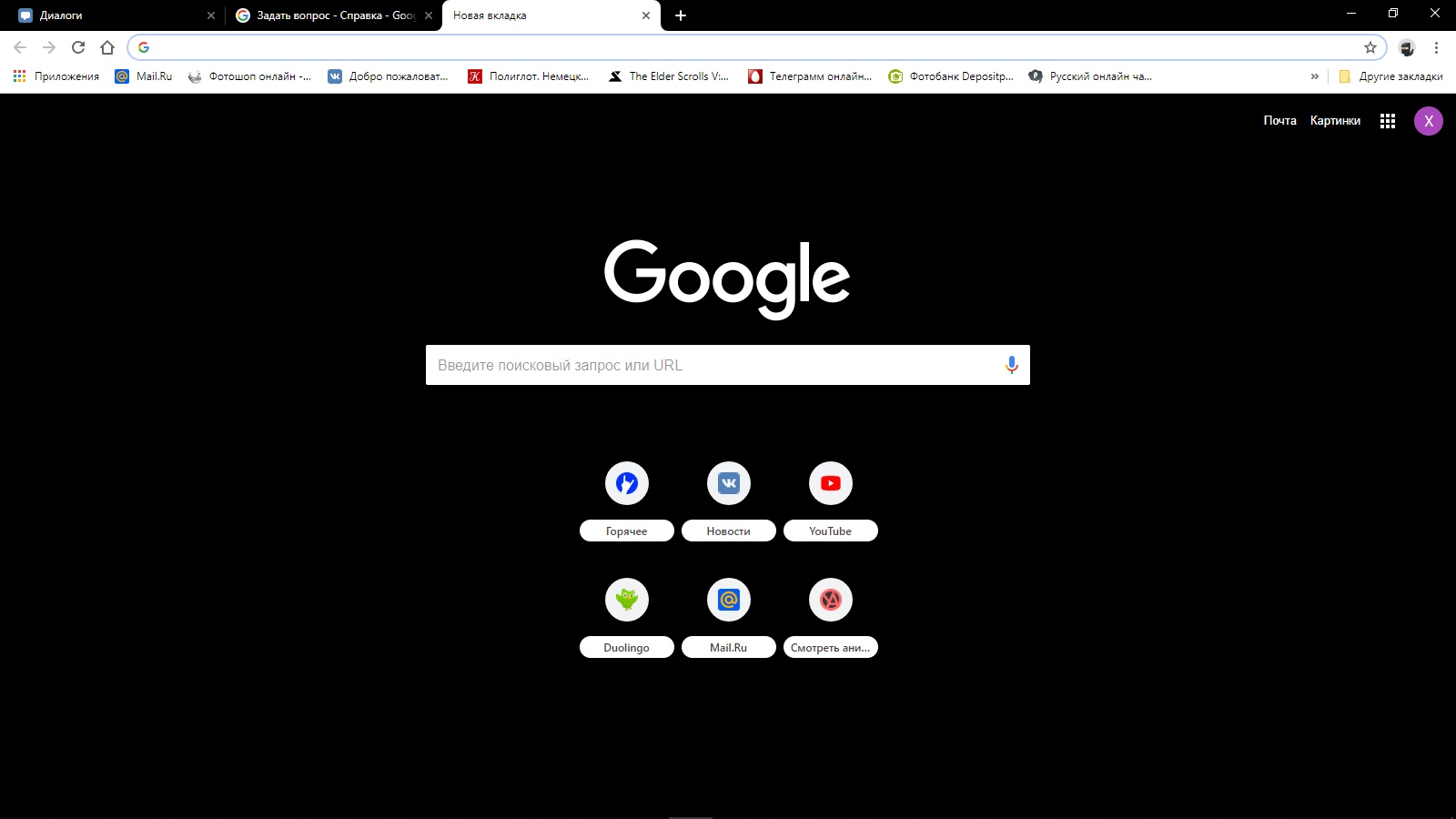Open the Фотобанк Depositp... bookmark

pyautogui.click(x=951, y=76)
